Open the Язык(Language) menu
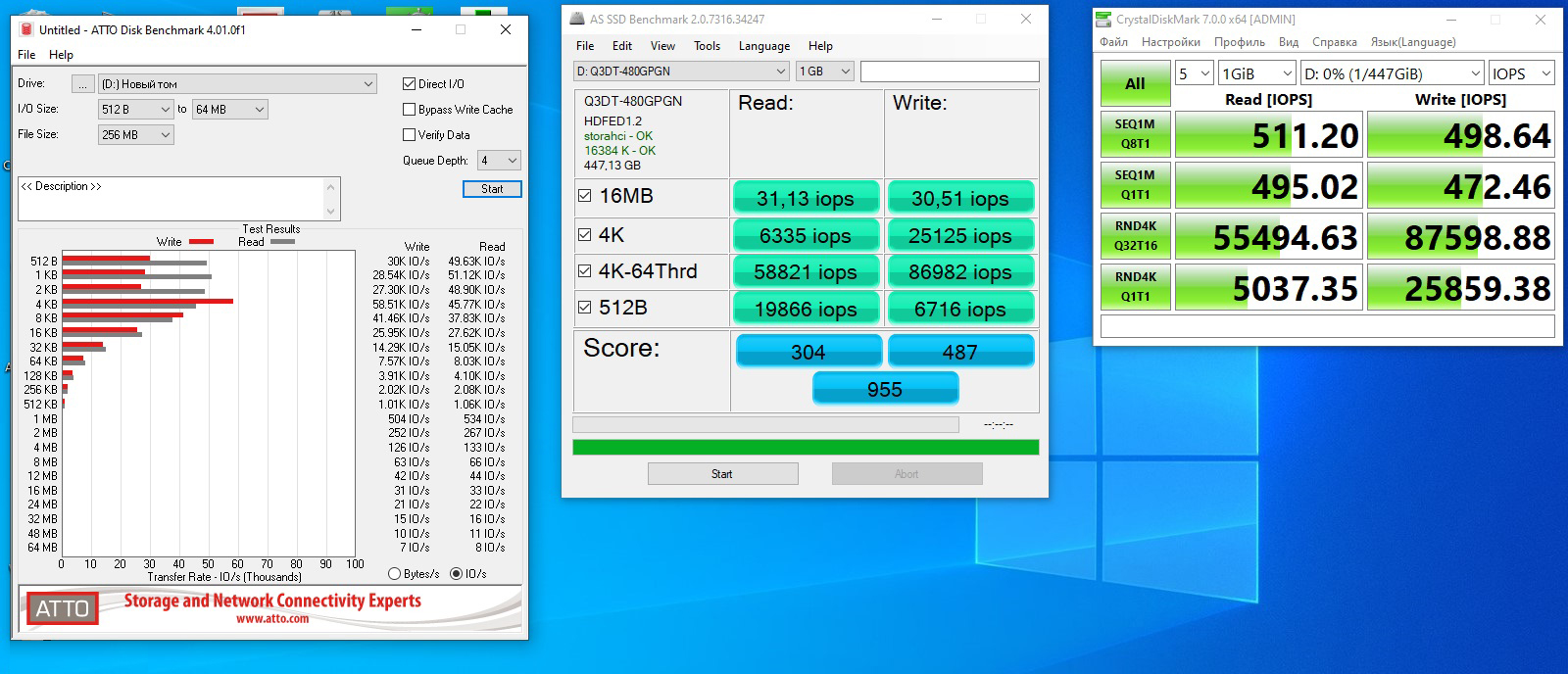The image size is (1568, 674). 1412,42
